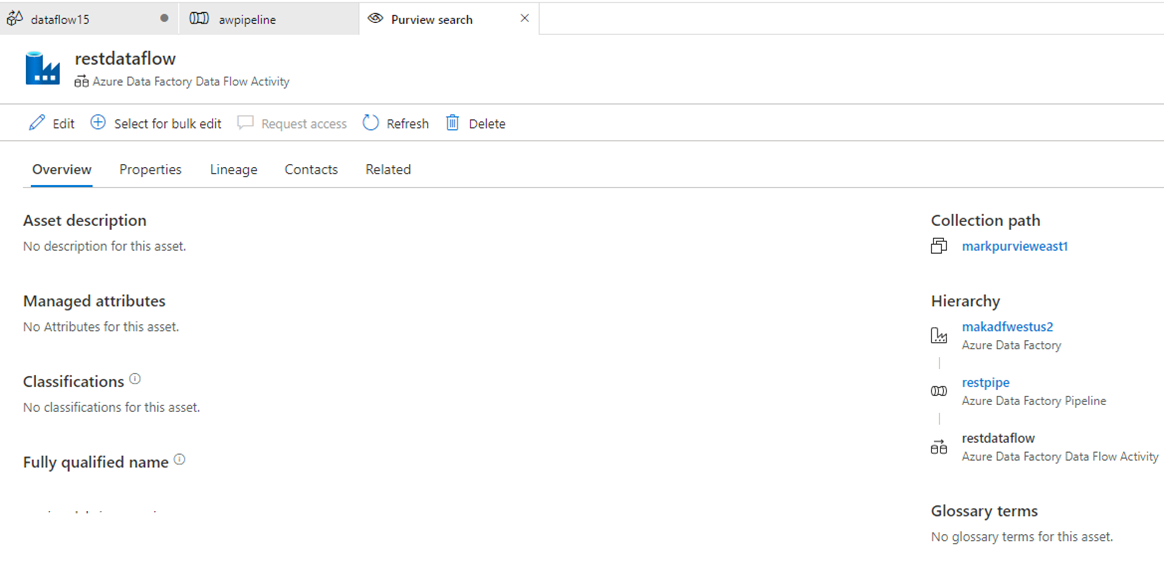Select the awpipeline browser tab
The width and height of the screenshot is (1164, 577).
coord(250,17)
